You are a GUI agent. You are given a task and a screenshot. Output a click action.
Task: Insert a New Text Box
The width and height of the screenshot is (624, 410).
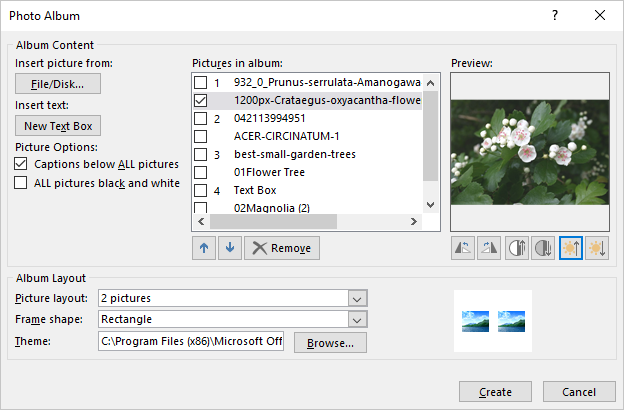(x=58, y=126)
